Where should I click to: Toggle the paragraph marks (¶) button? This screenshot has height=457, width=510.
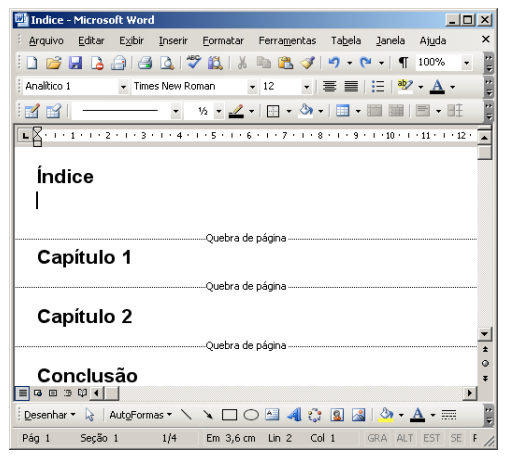pos(403,62)
